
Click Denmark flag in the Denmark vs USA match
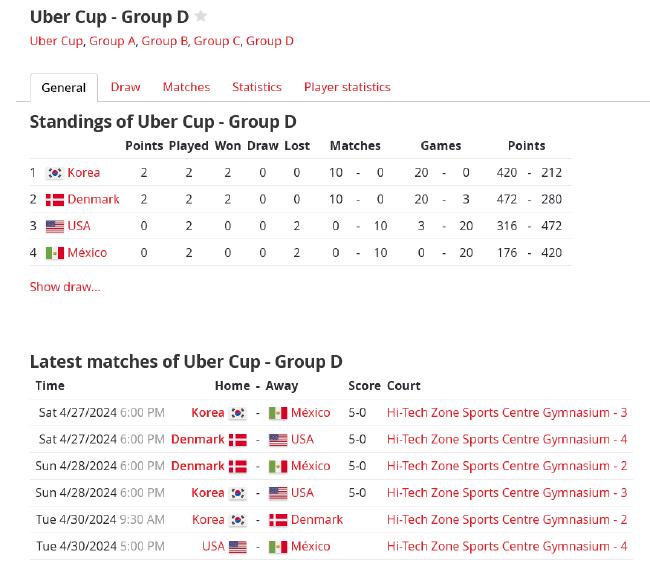pos(238,440)
